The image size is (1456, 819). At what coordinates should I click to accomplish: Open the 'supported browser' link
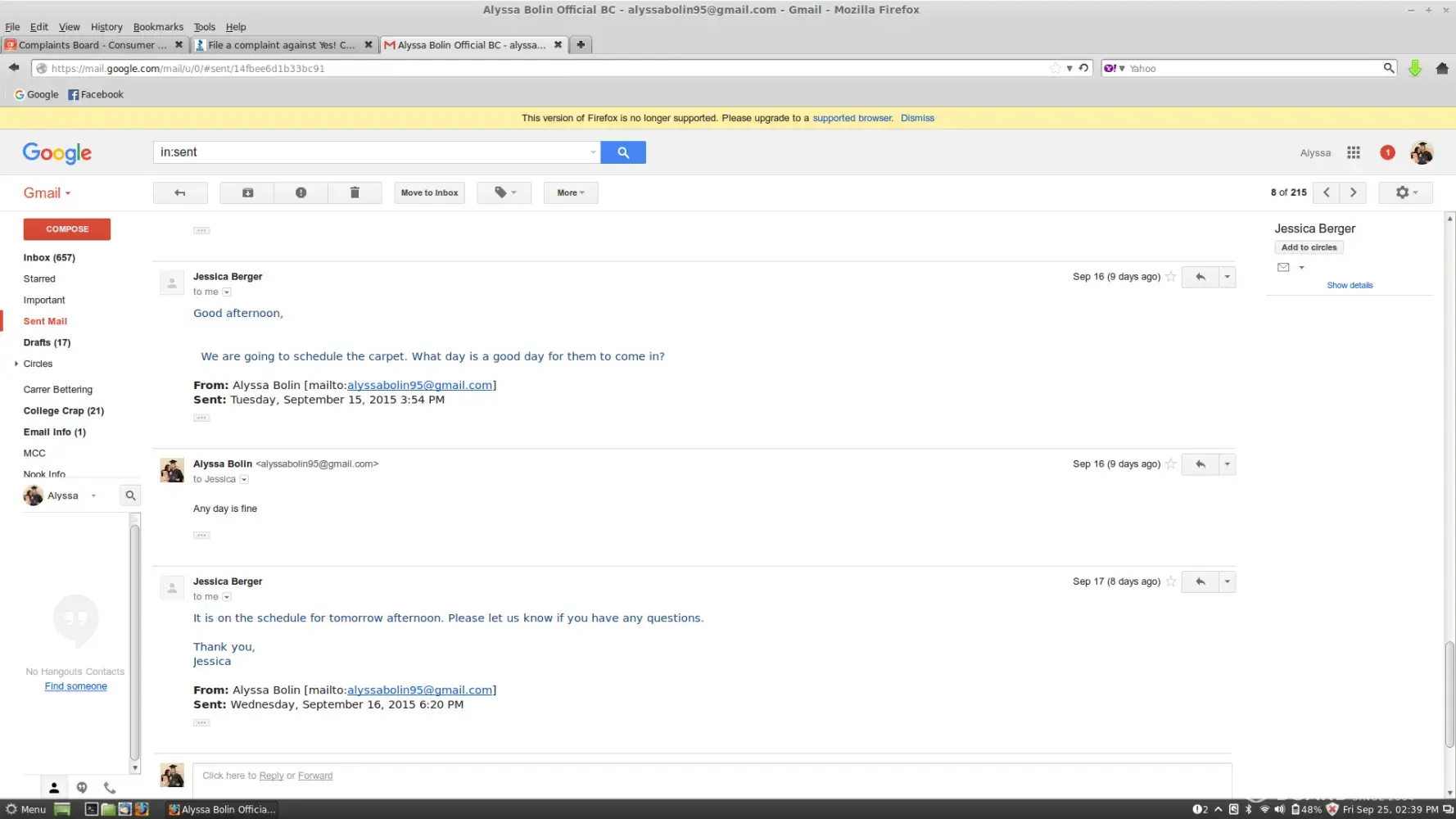(852, 118)
